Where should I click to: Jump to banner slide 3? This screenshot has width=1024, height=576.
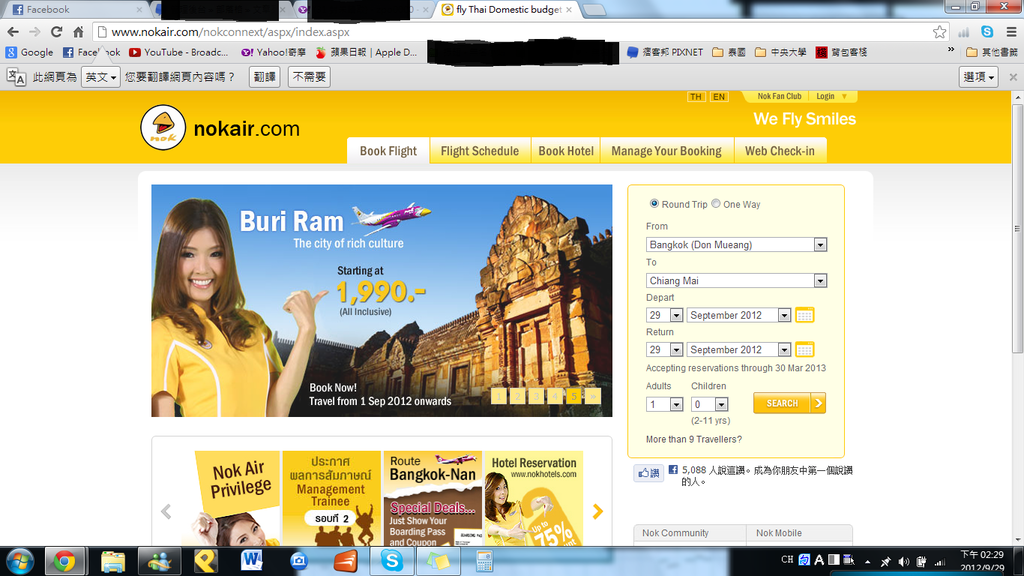click(536, 396)
